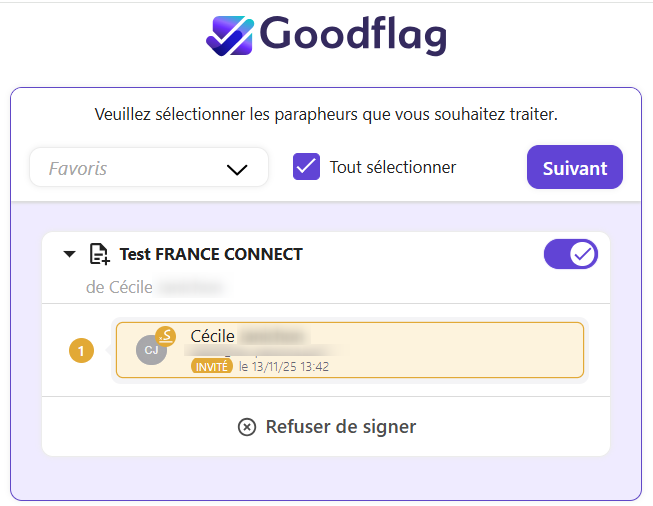This screenshot has height=506, width=653.
Task: Collapse the Test FRANCE CONNECT section triangle
Action: (x=69, y=254)
